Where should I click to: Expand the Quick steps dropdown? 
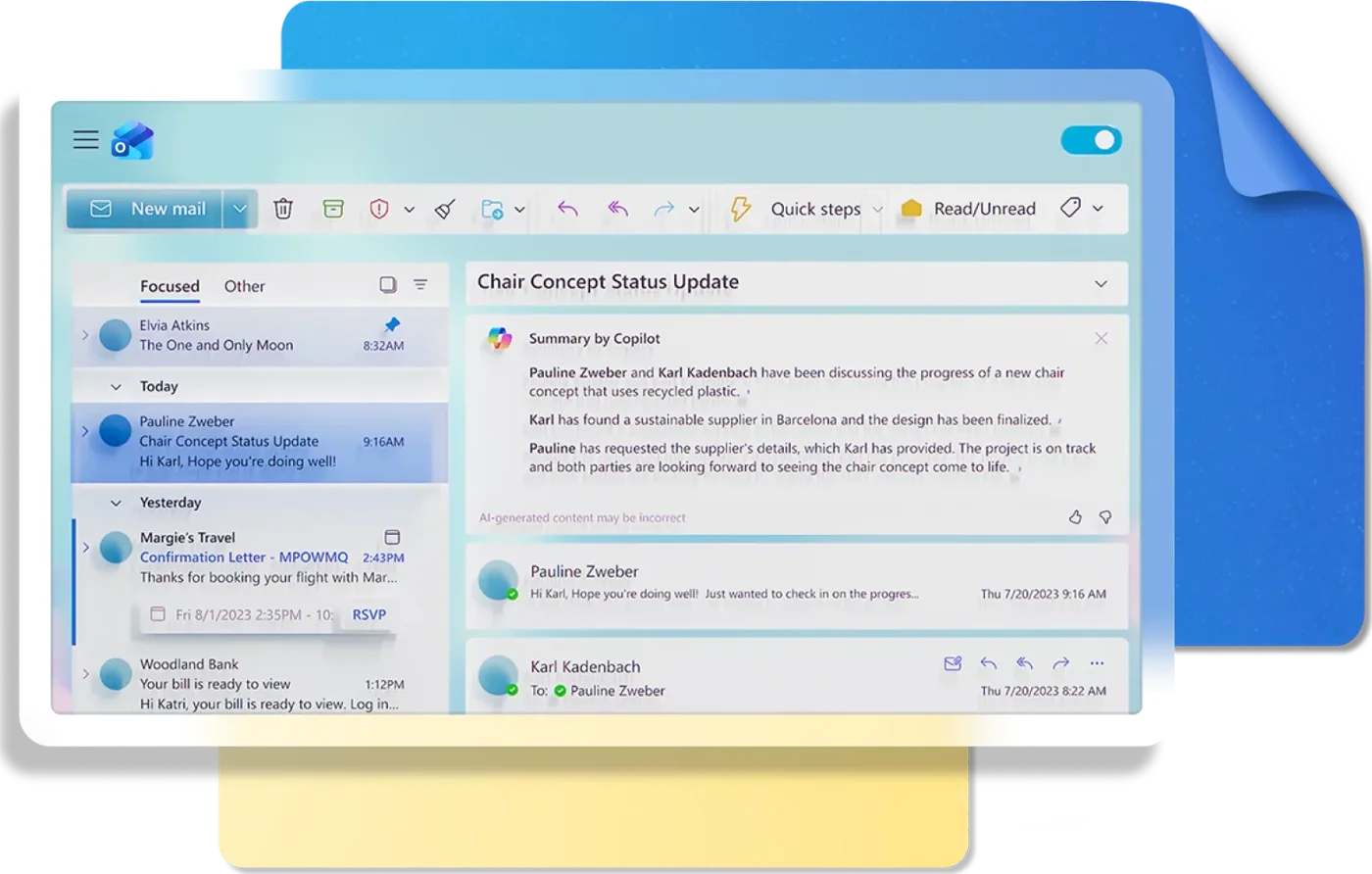click(877, 210)
